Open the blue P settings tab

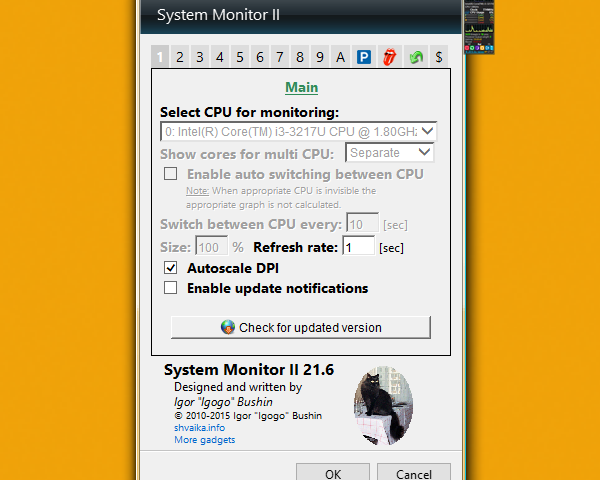(x=364, y=57)
